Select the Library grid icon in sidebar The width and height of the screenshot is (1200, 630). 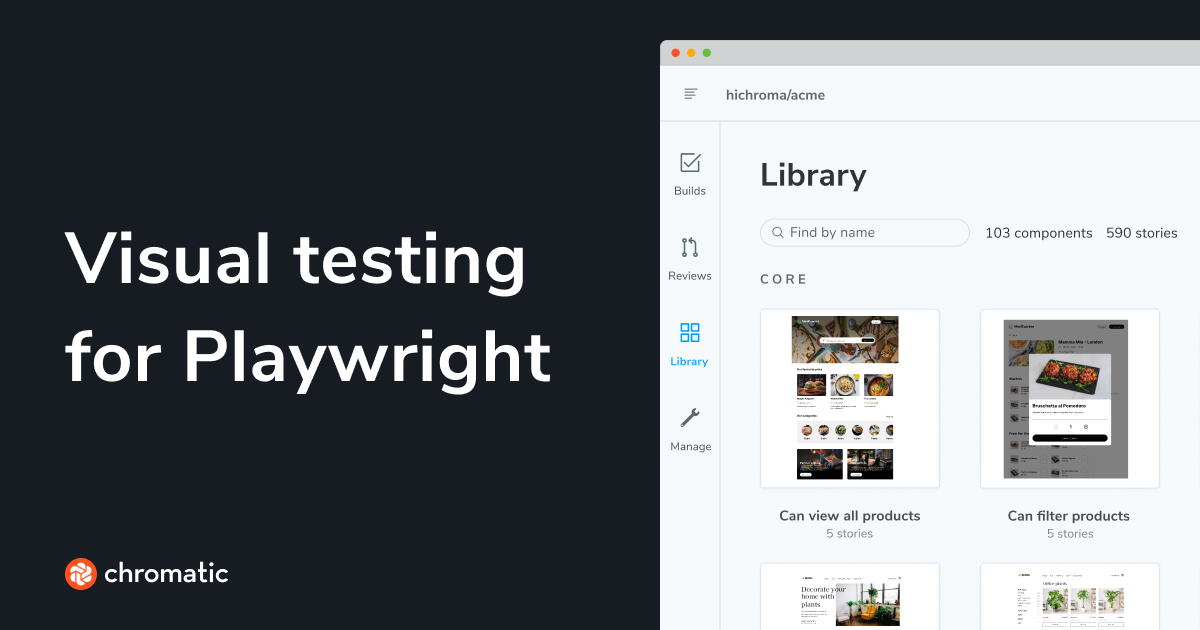tap(690, 333)
